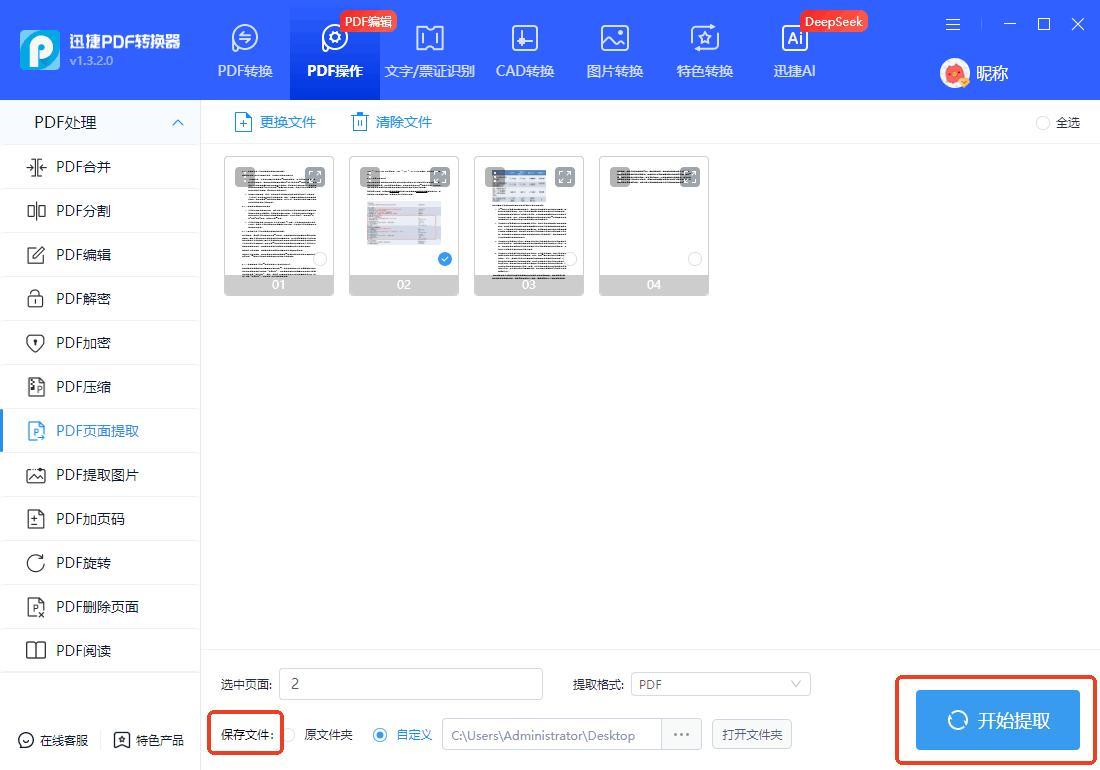Click the 开始提取 button
1100x770 pixels.
[997, 720]
